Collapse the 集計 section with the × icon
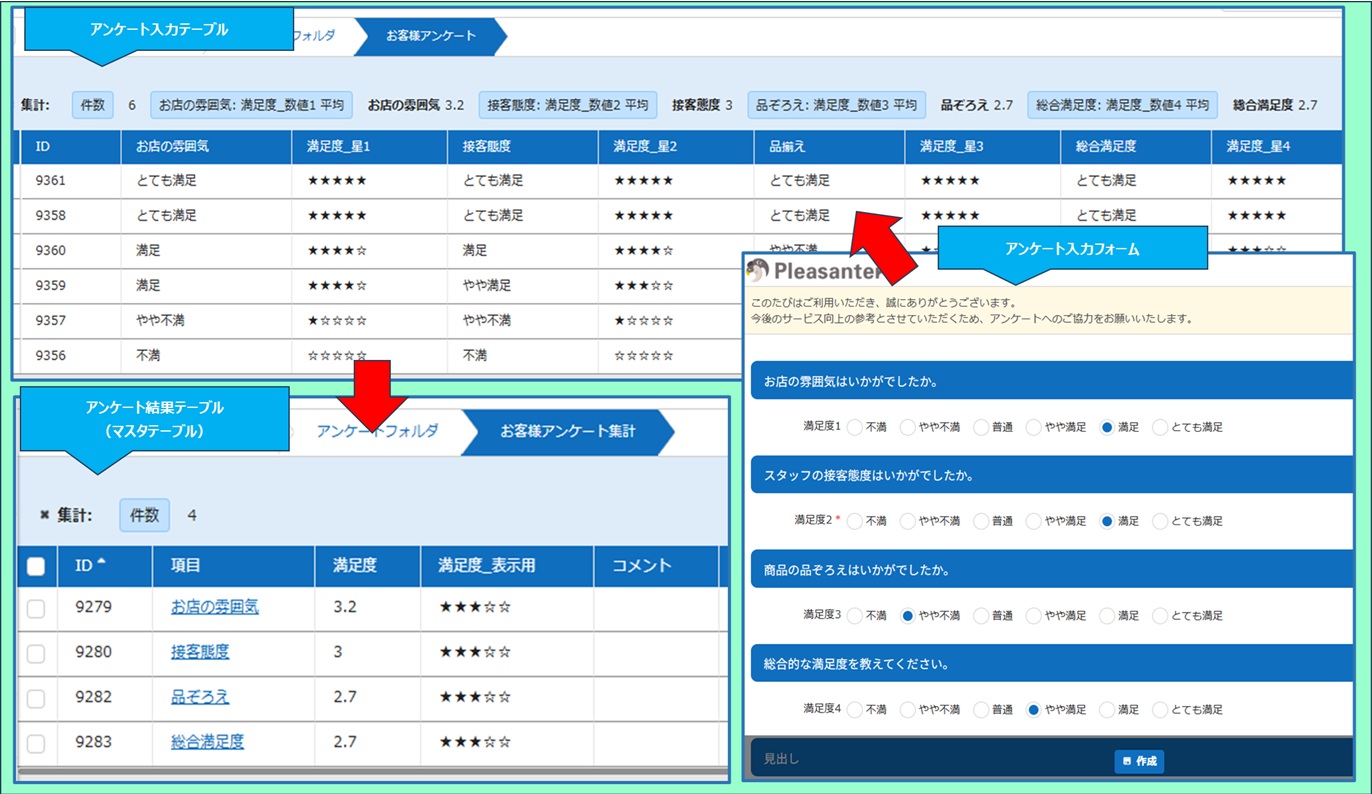Viewport: 1372px width, 794px height. [x=44, y=515]
